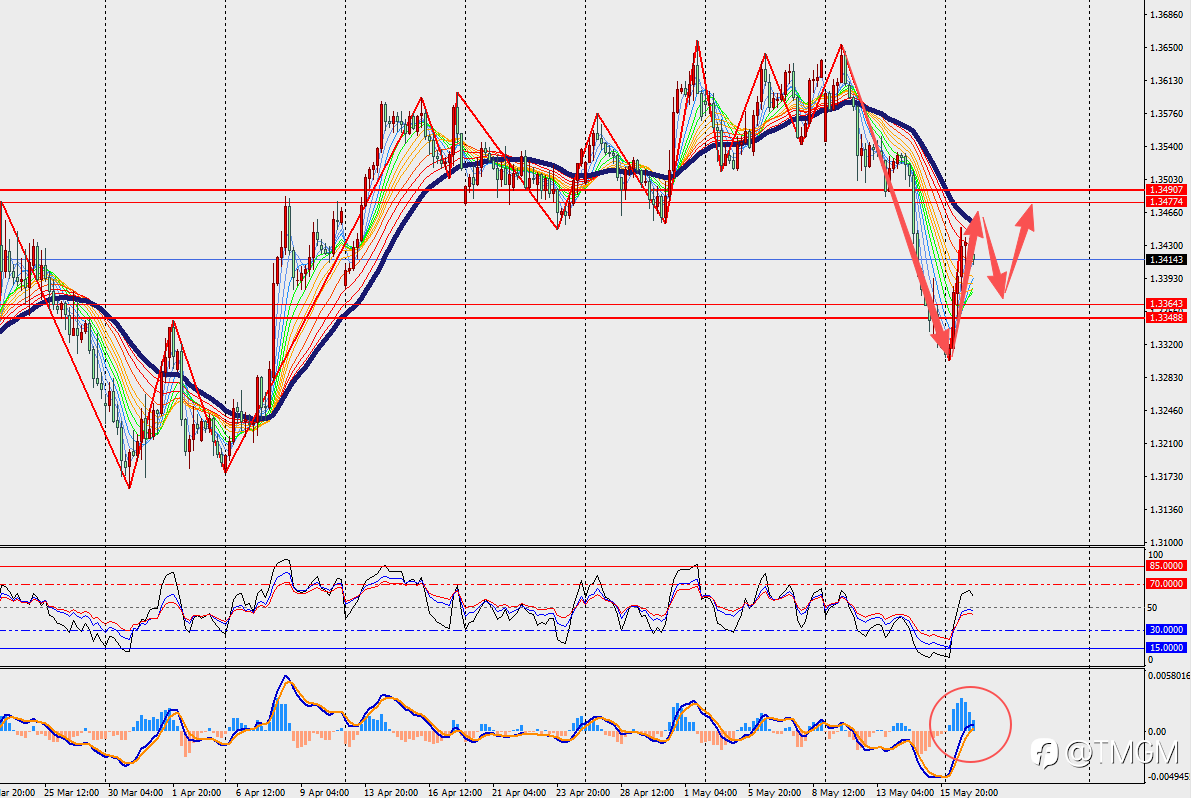1192x798 pixels.
Task: Click the 1.33643 red price level tag
Action: [x=1166, y=303]
